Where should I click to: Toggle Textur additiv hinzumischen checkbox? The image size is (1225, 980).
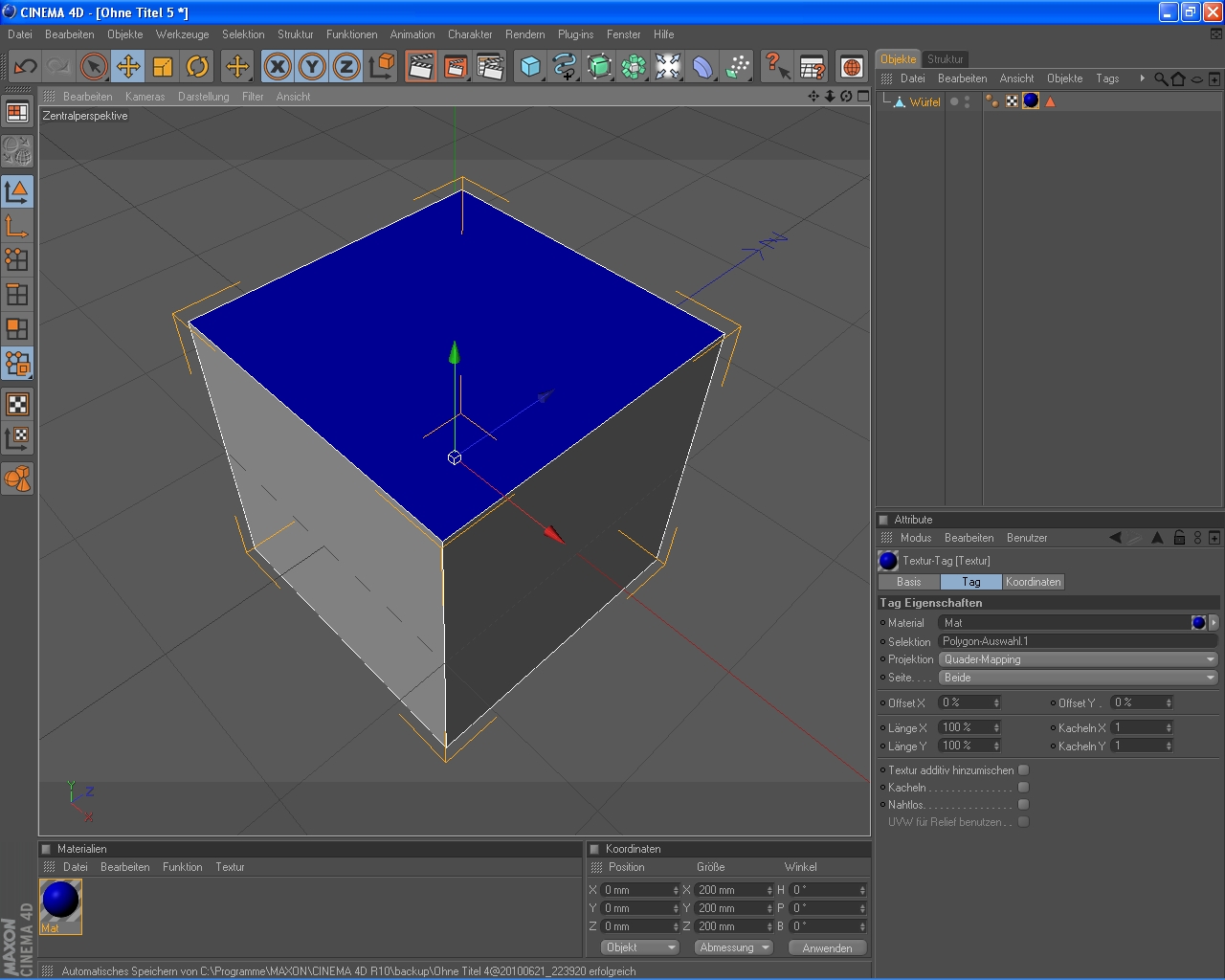[x=1023, y=769]
